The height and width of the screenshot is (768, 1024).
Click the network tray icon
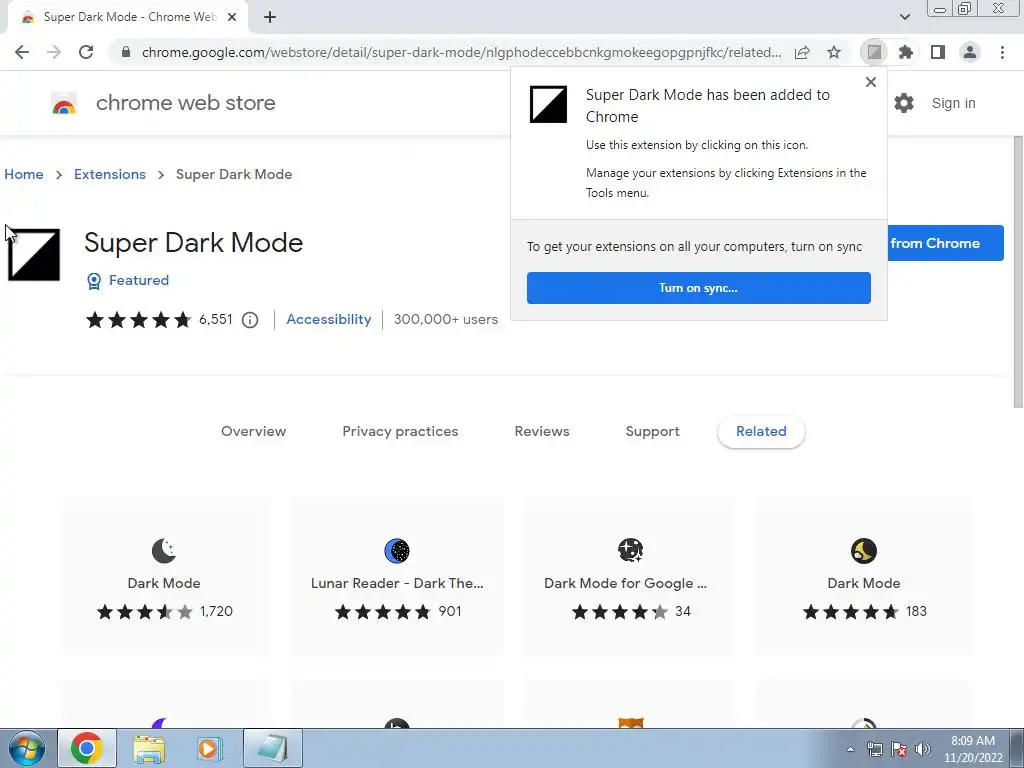point(875,749)
